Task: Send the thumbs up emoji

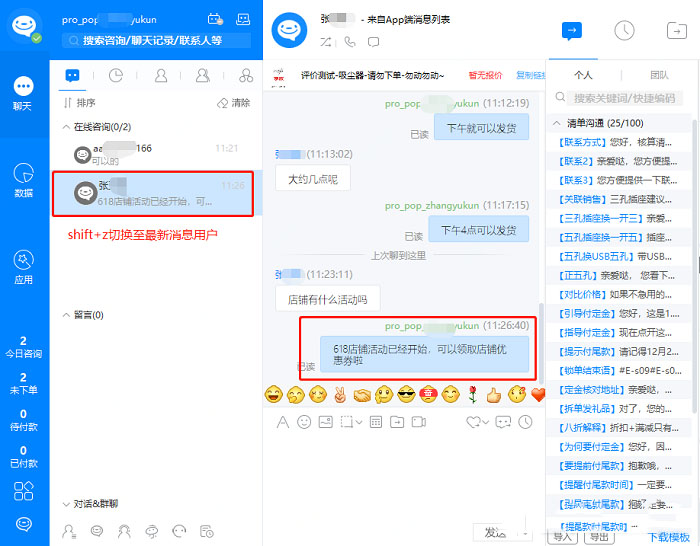Action: pyautogui.click(x=494, y=395)
